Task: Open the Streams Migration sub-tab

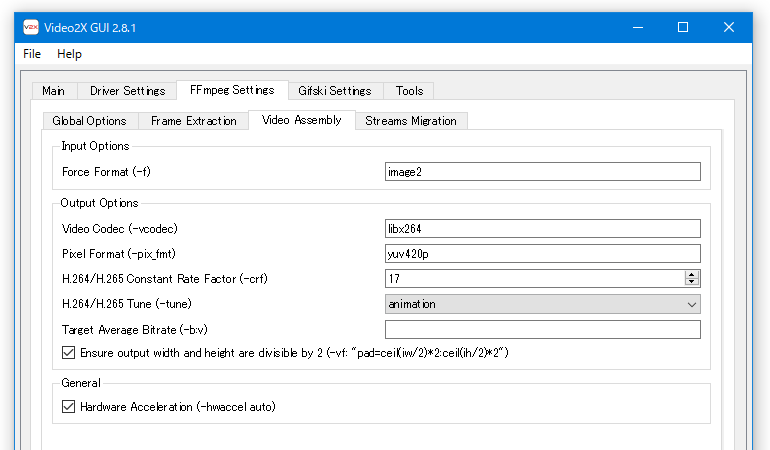Action: (x=411, y=121)
